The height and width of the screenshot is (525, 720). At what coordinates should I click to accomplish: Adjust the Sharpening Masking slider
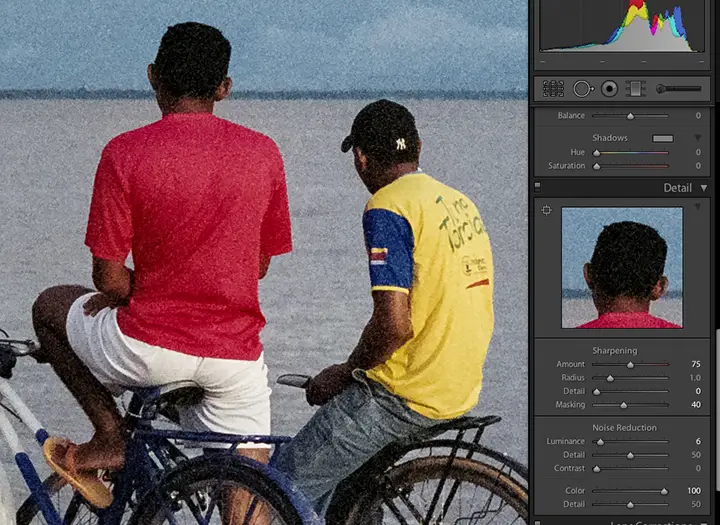click(x=630, y=405)
